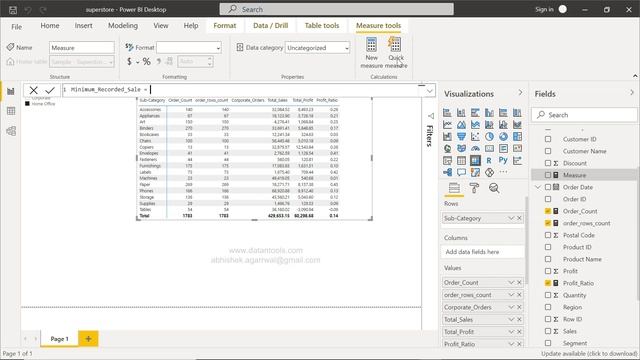Apply currency format with dollar sign
Viewport: 640px width, 360px height.
pyautogui.click(x=129, y=62)
